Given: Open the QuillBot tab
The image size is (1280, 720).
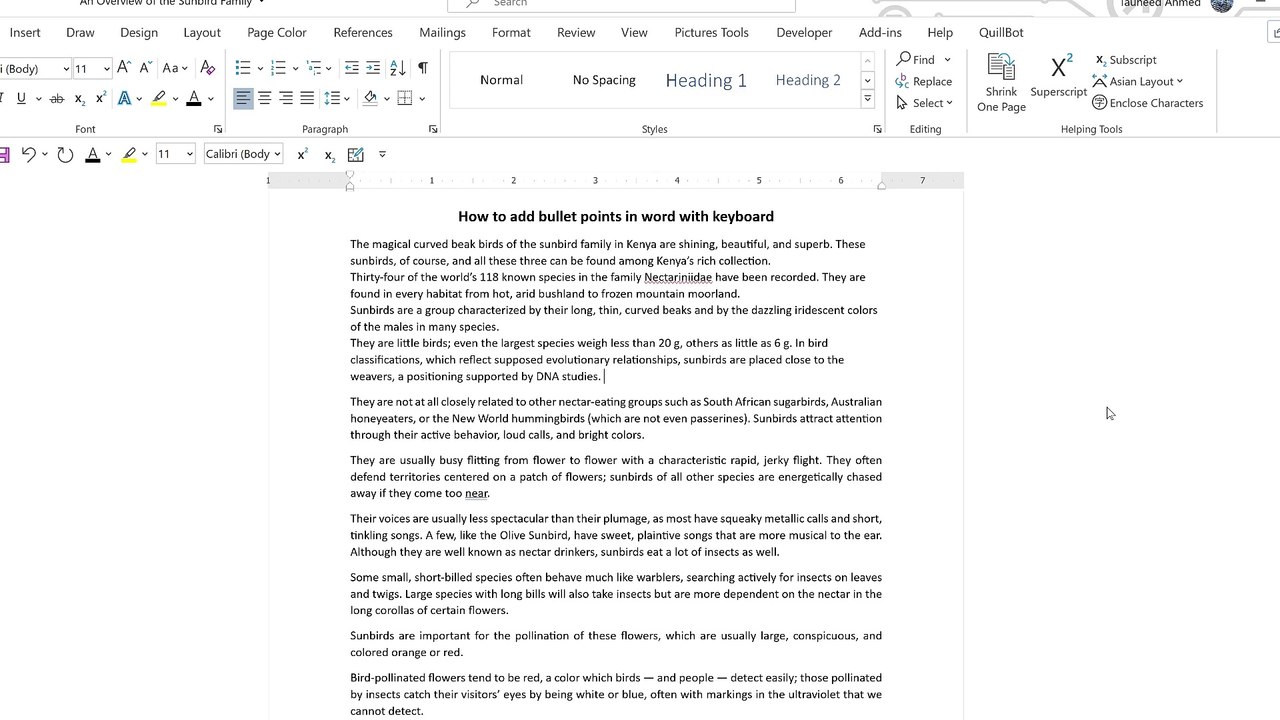Looking at the screenshot, I should [1001, 32].
